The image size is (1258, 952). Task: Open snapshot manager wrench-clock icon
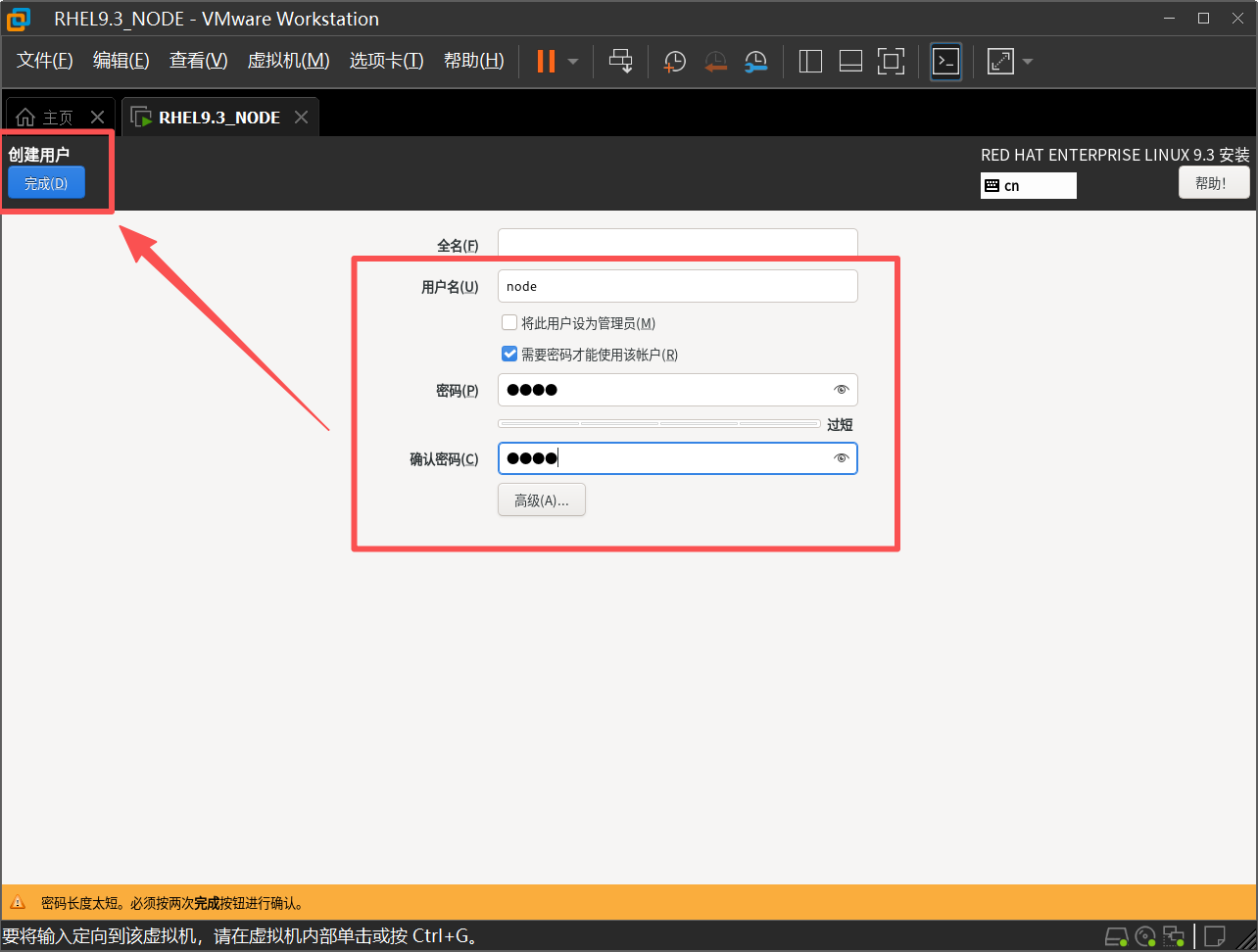[756, 62]
